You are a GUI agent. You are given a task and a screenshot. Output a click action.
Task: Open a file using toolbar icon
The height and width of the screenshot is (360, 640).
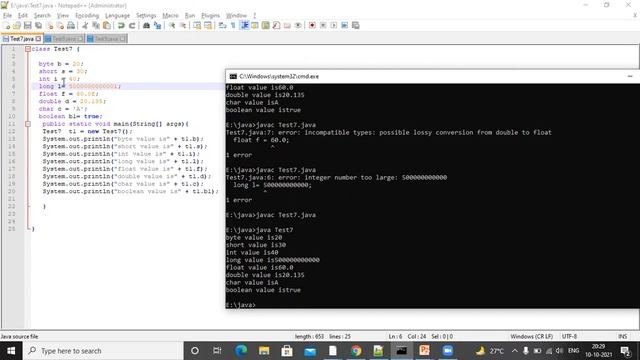coord(17,25)
